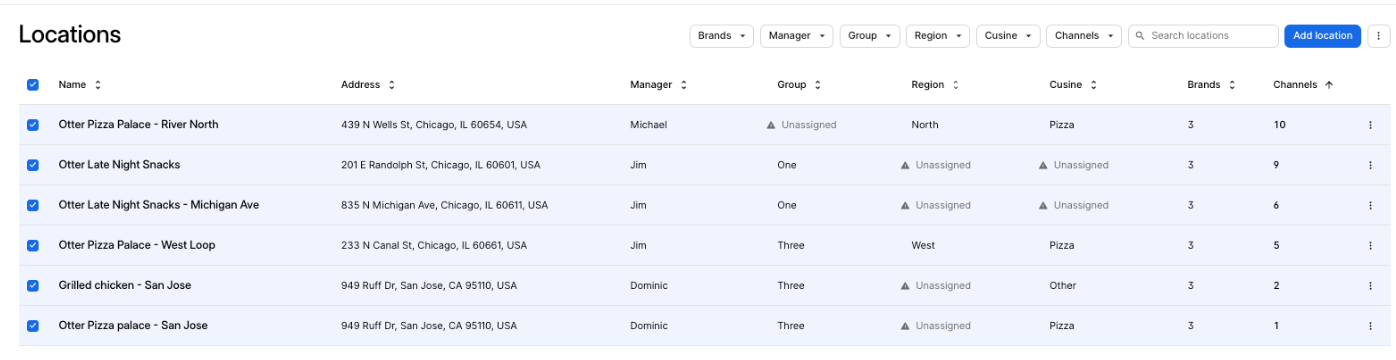
Task: Open the Region filter dropdown
Action: pos(937,36)
